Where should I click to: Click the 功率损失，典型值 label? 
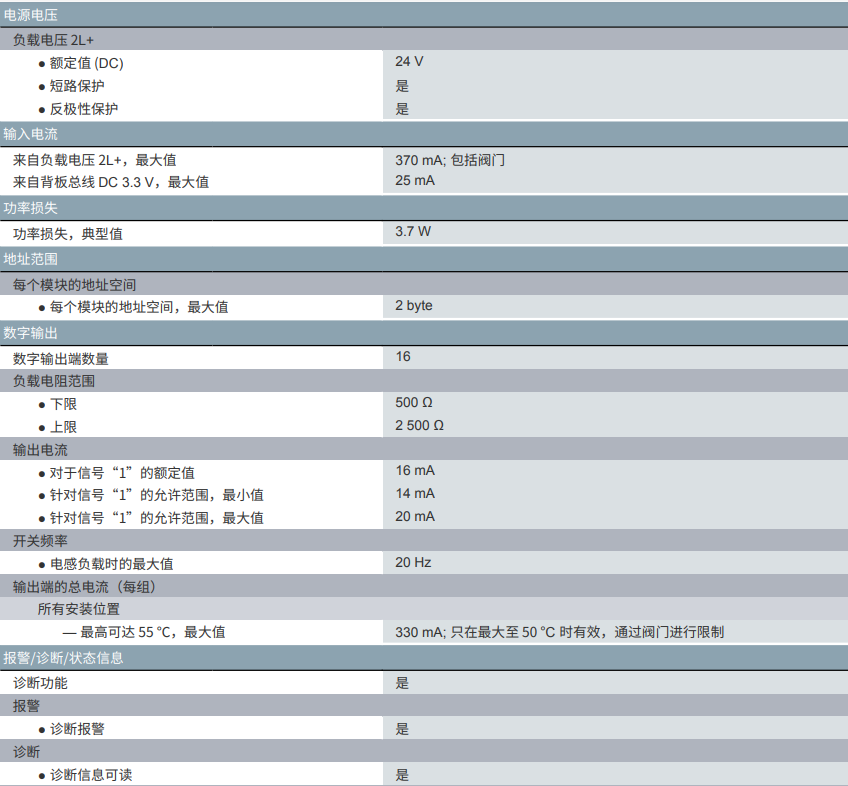click(68, 234)
